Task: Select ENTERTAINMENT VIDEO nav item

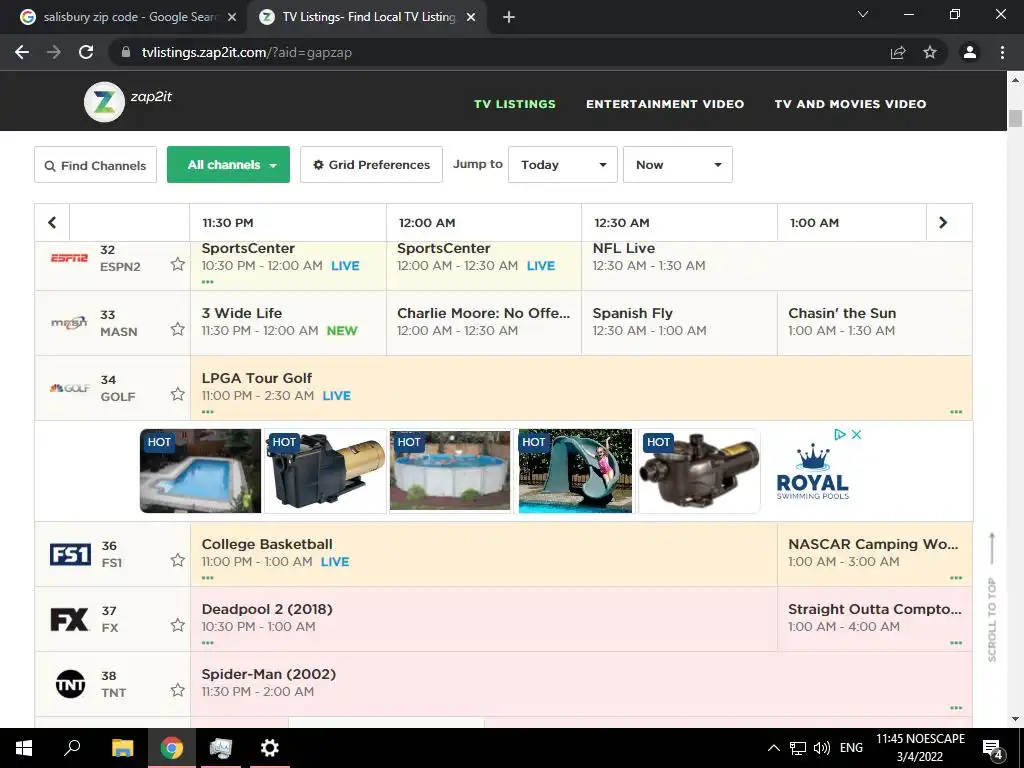Action: [x=665, y=104]
